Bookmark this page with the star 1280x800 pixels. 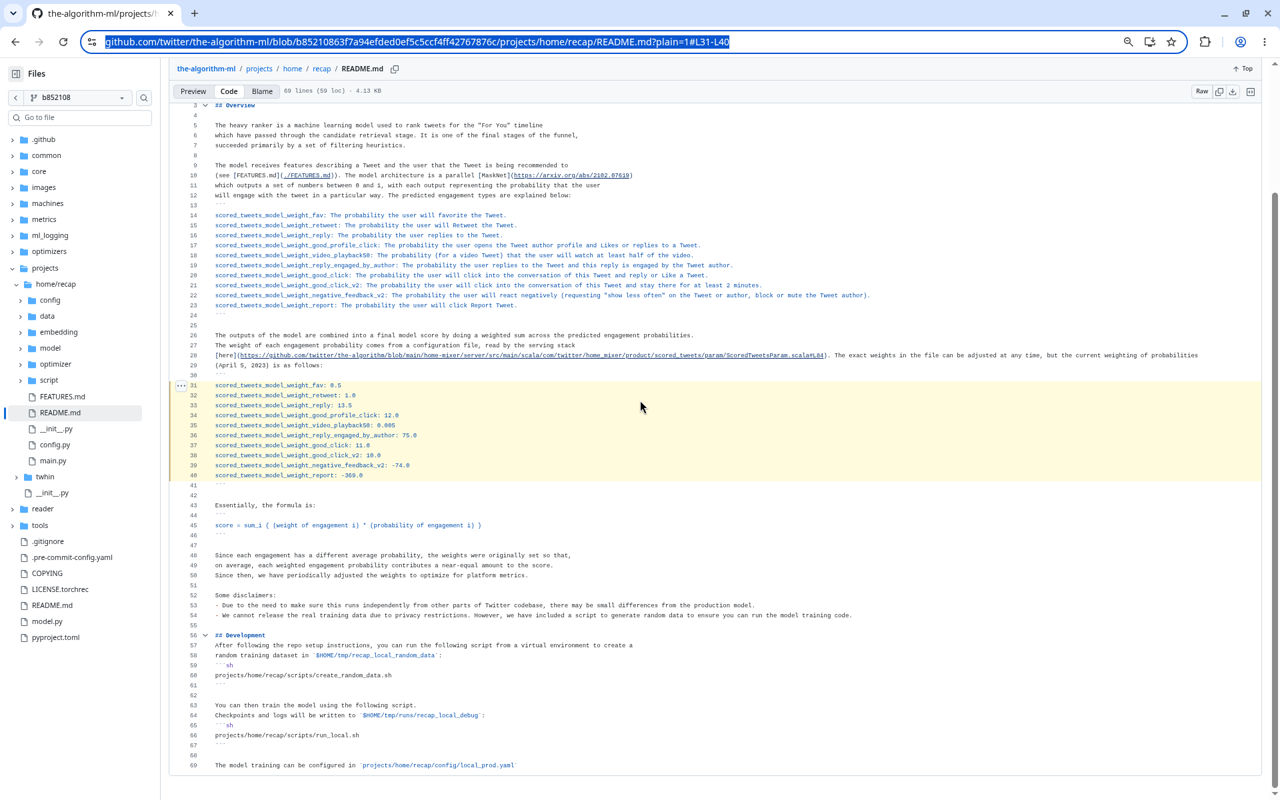pos(1171,42)
